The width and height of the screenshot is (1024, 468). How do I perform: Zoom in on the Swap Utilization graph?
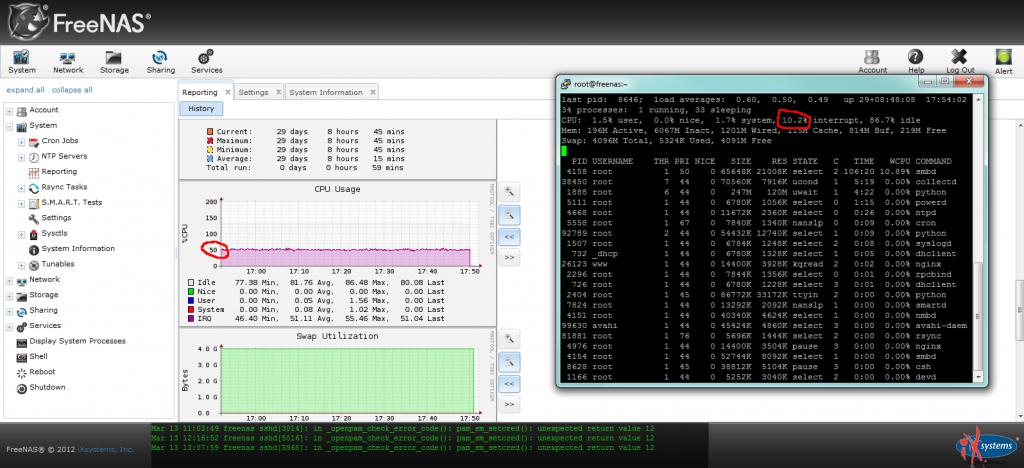pos(509,338)
